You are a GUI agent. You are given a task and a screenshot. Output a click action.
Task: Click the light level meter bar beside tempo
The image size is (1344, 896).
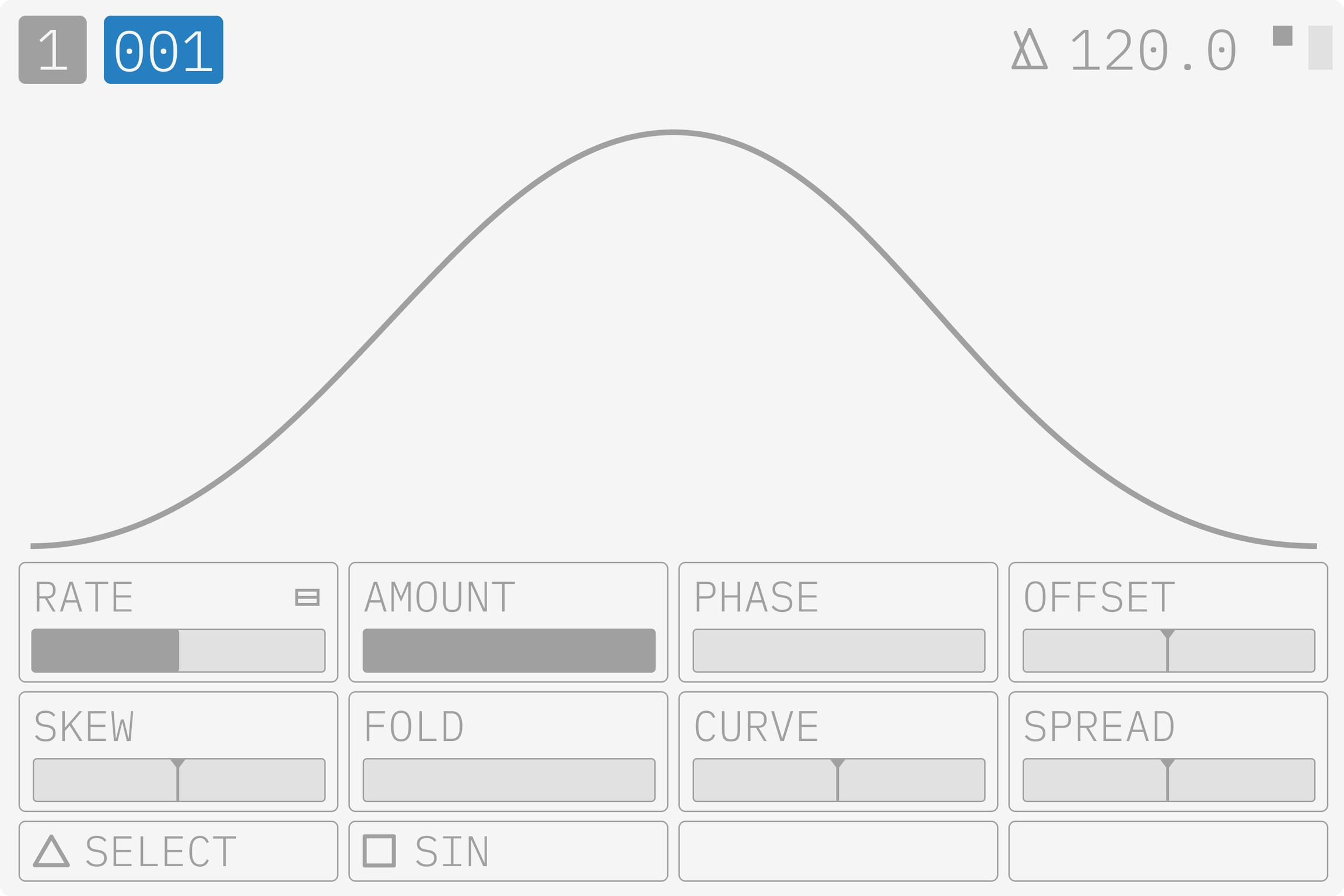click(x=1320, y=48)
